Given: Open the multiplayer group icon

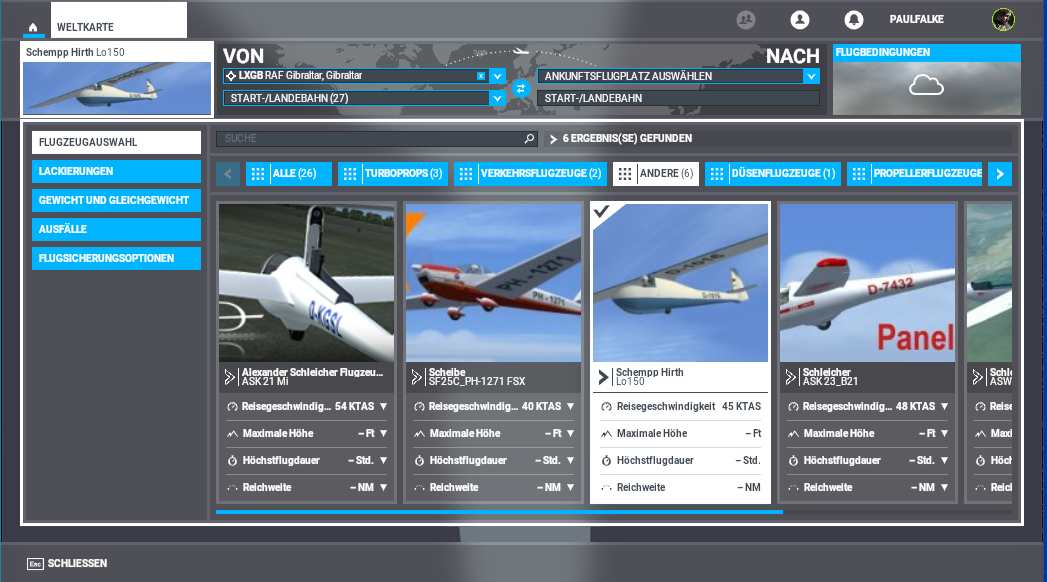Looking at the screenshot, I should [746, 20].
